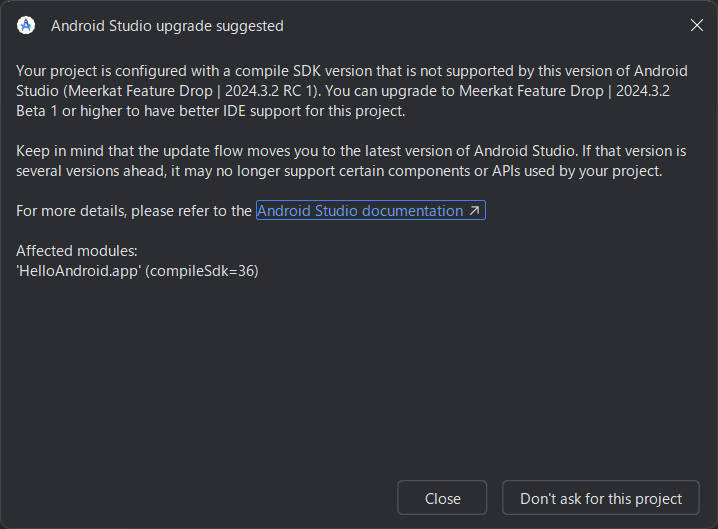
Task: Click the '(compileSdk=36)' value text
Action: pyautogui.click(x=202, y=271)
